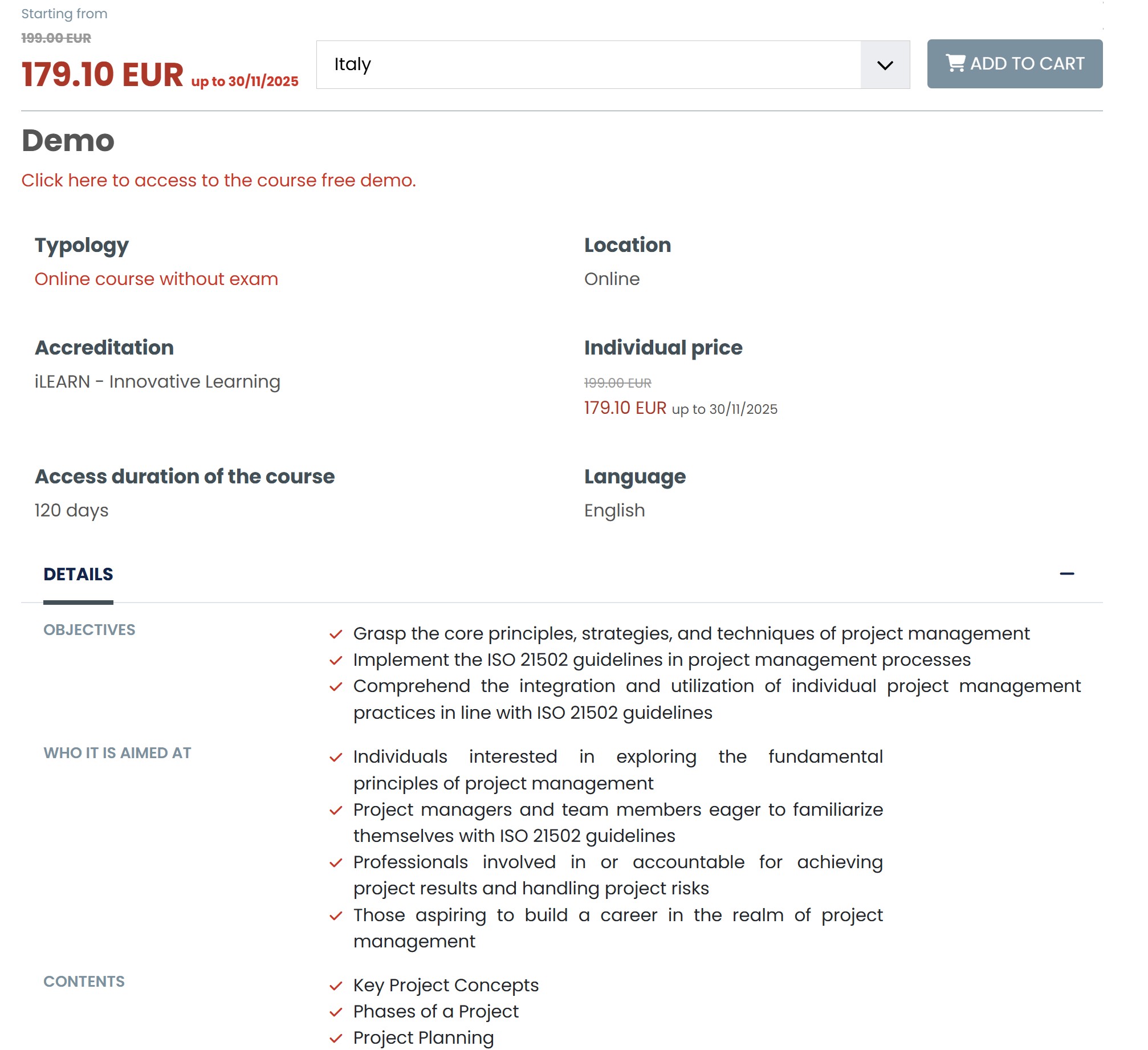Select the DETAILS tab

78,574
